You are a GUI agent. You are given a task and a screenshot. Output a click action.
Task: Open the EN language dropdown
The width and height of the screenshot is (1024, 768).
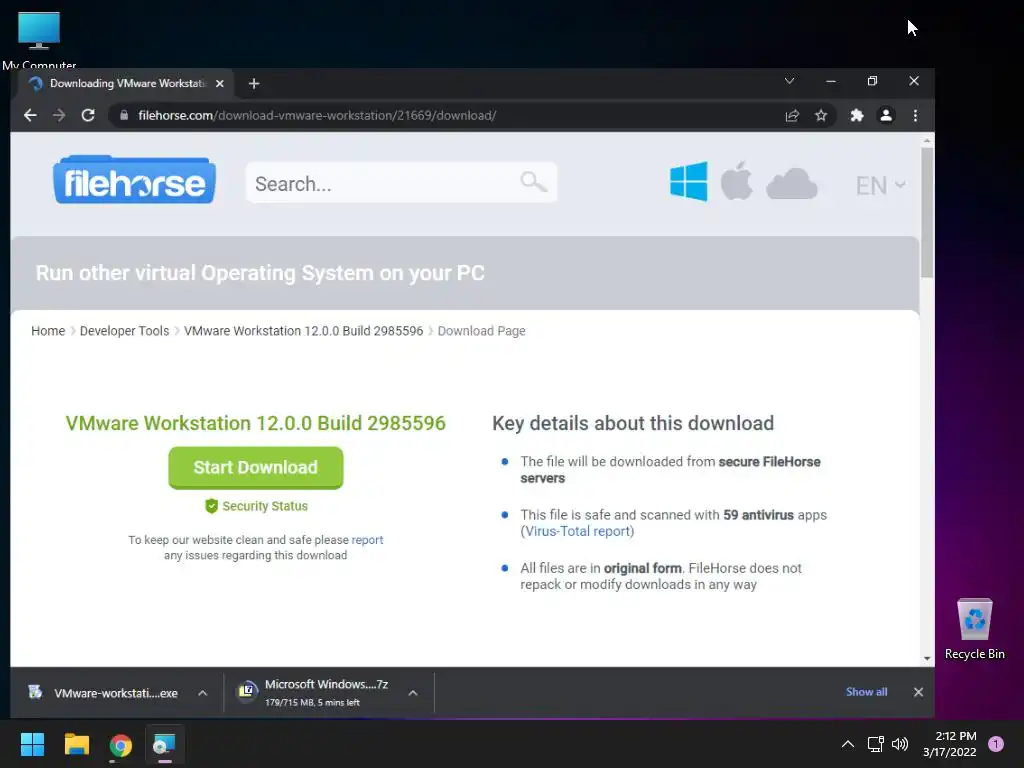pyautogui.click(x=880, y=185)
